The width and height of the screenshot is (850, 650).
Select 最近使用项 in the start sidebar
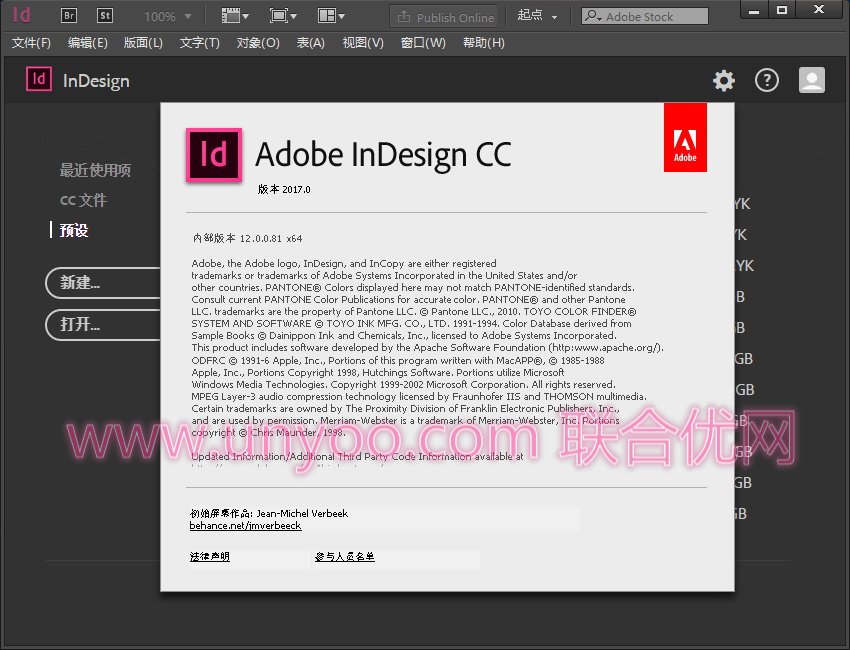(x=95, y=170)
